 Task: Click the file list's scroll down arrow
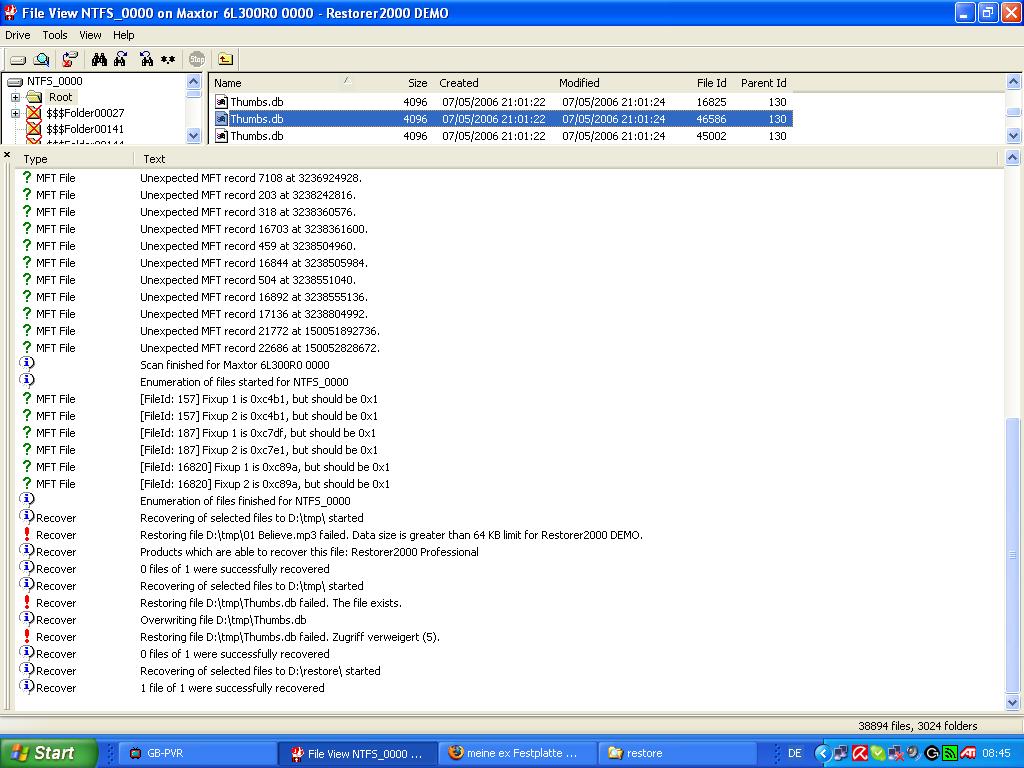[1014, 136]
